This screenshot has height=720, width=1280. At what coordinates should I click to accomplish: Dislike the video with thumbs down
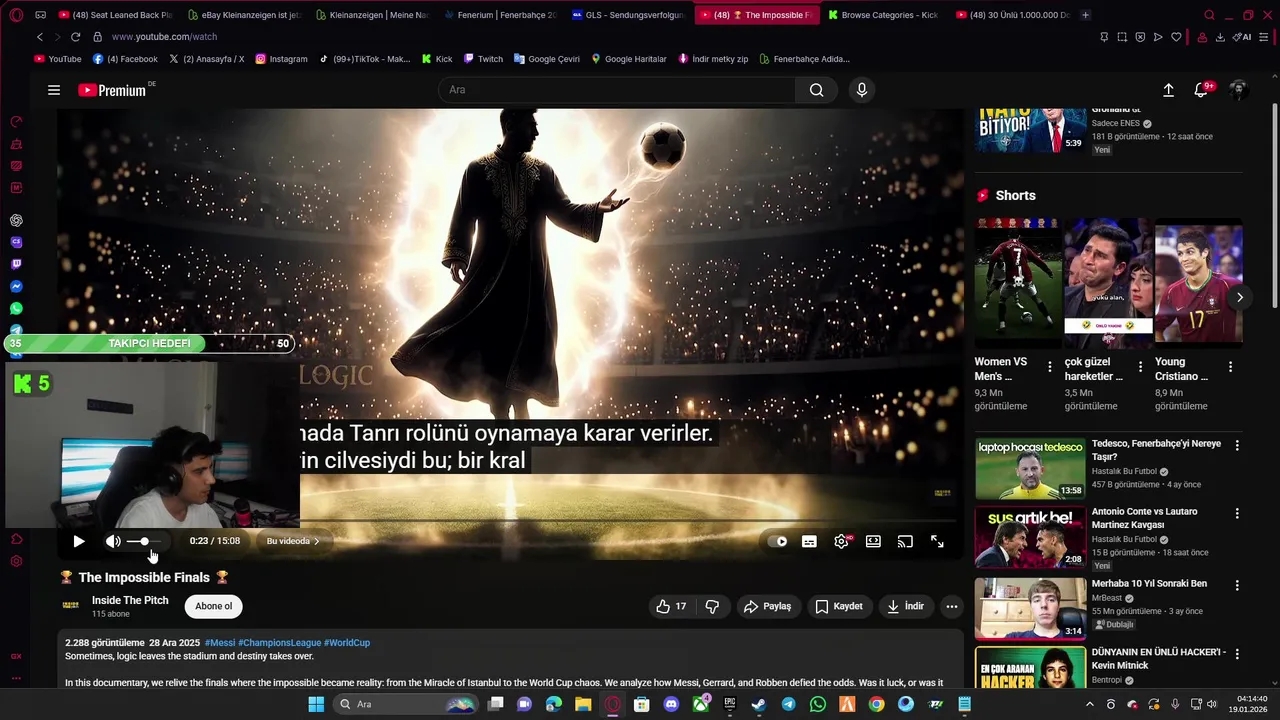pos(712,606)
